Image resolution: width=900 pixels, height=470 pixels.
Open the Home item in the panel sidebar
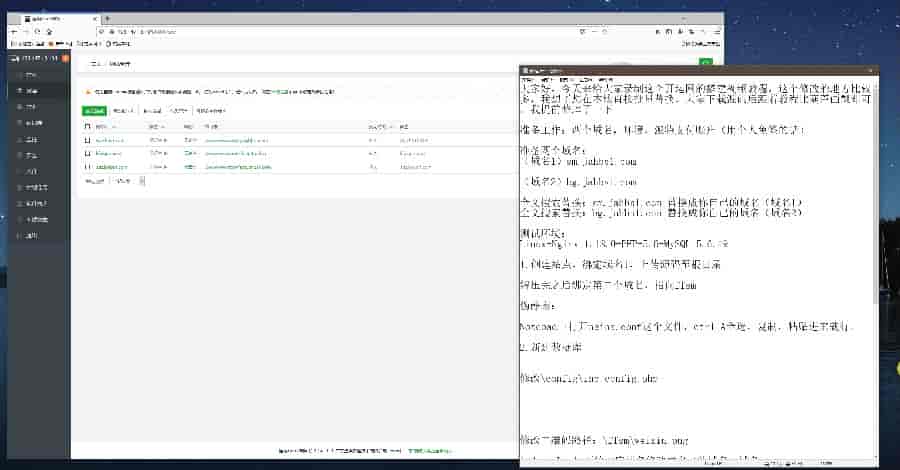tap(30, 75)
